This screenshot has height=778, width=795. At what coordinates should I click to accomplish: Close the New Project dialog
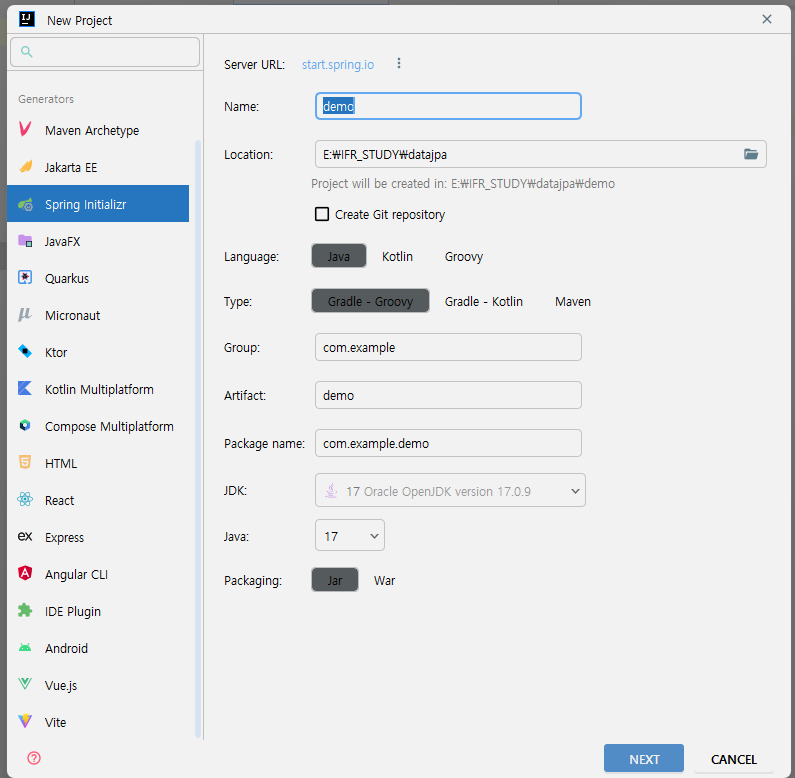(x=767, y=19)
